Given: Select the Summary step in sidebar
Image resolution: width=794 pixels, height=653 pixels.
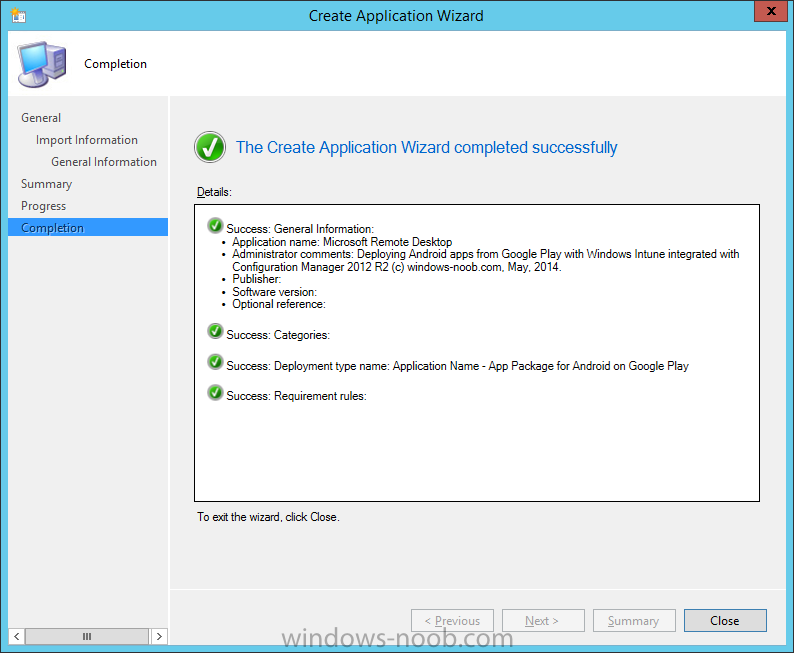Looking at the screenshot, I should 46,184.
